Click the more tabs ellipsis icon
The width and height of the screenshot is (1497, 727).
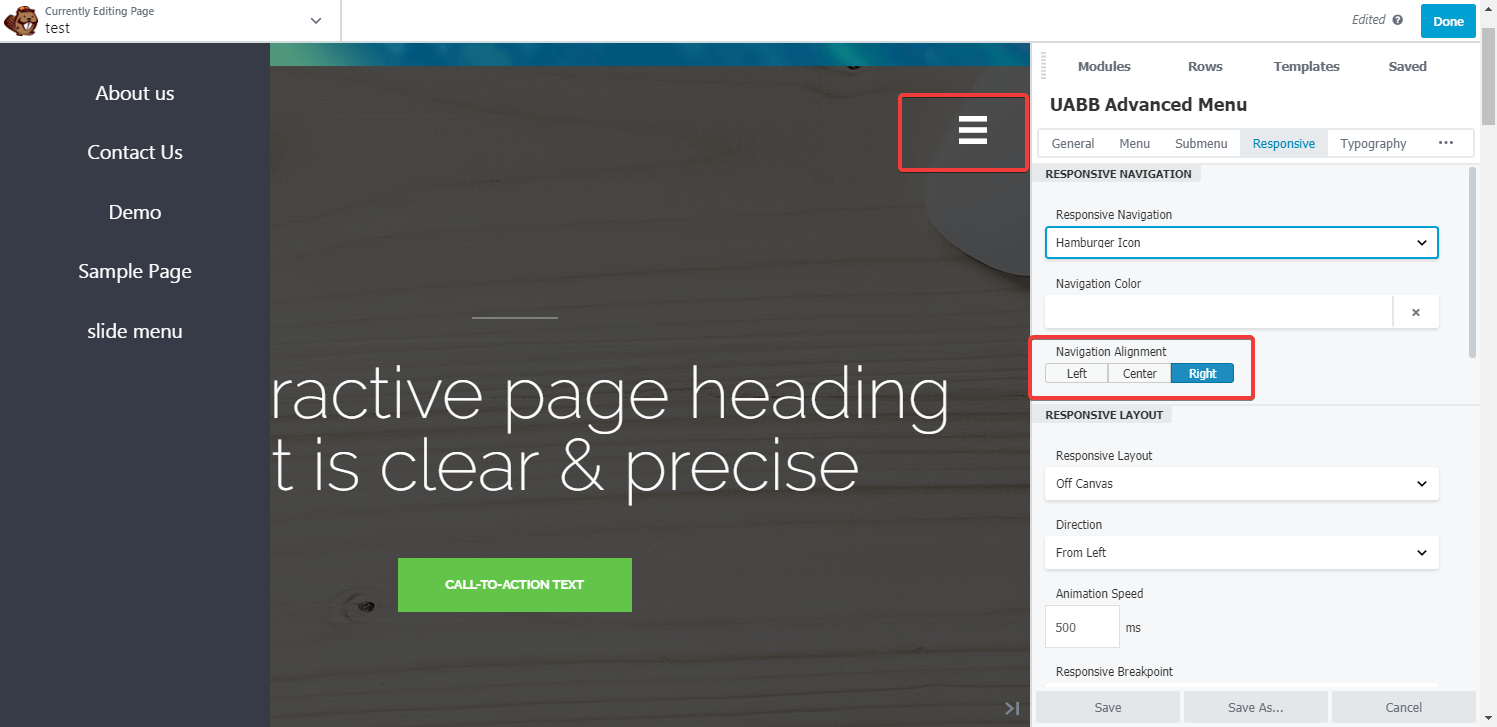click(x=1445, y=143)
